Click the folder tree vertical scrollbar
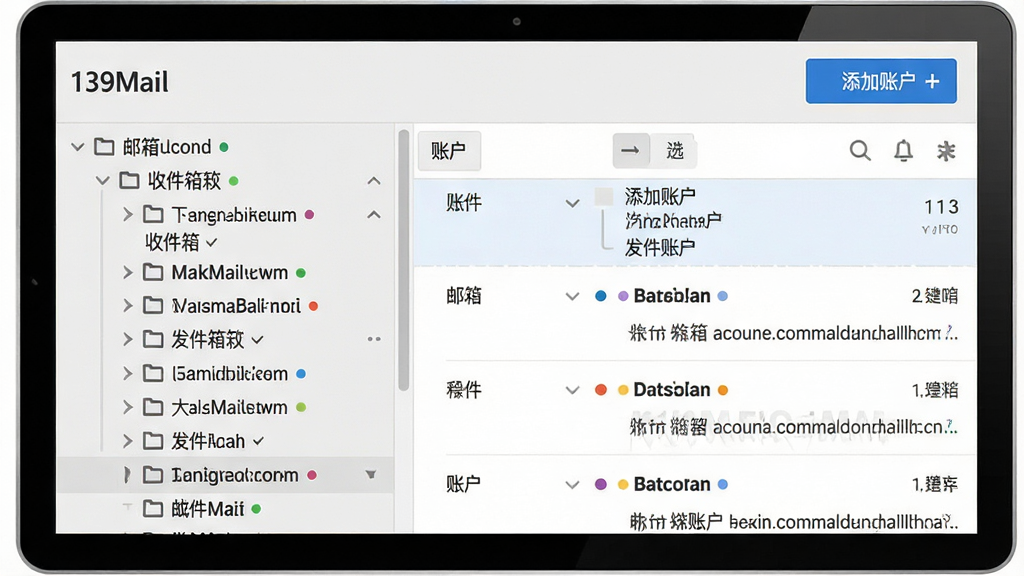 (x=404, y=260)
